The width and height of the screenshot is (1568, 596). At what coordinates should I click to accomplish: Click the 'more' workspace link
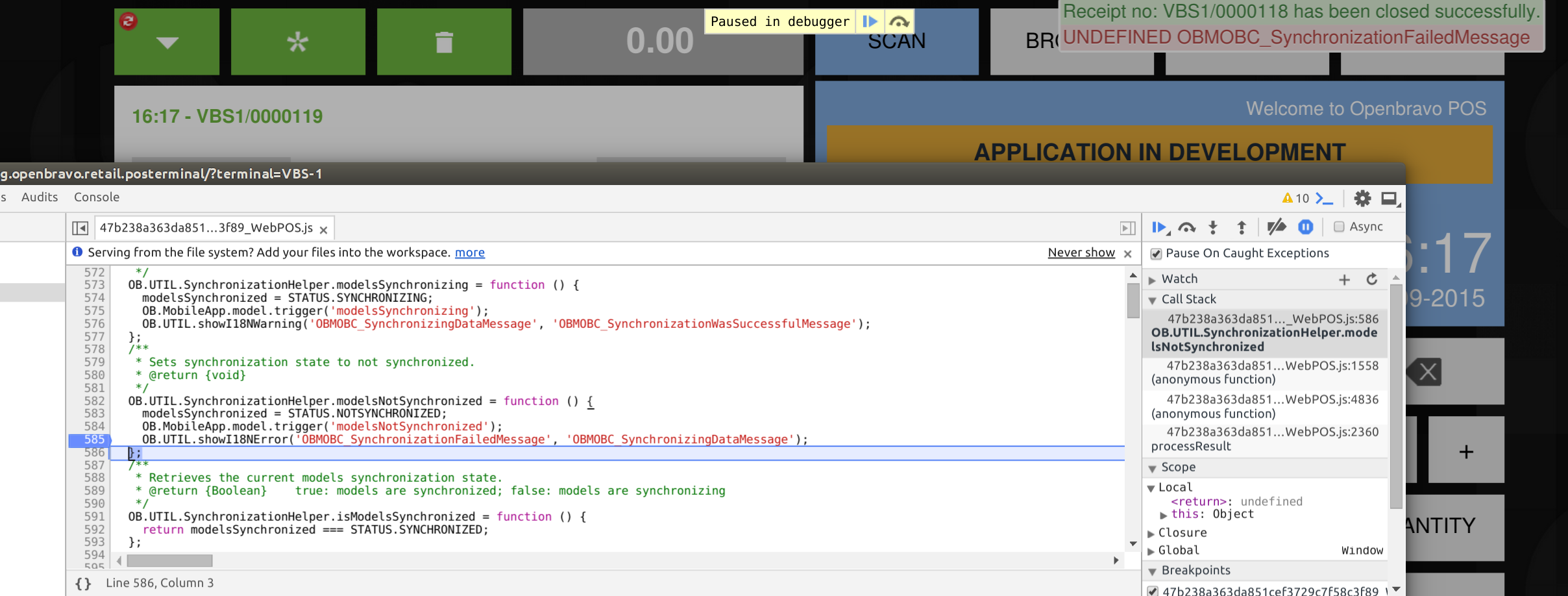(469, 253)
